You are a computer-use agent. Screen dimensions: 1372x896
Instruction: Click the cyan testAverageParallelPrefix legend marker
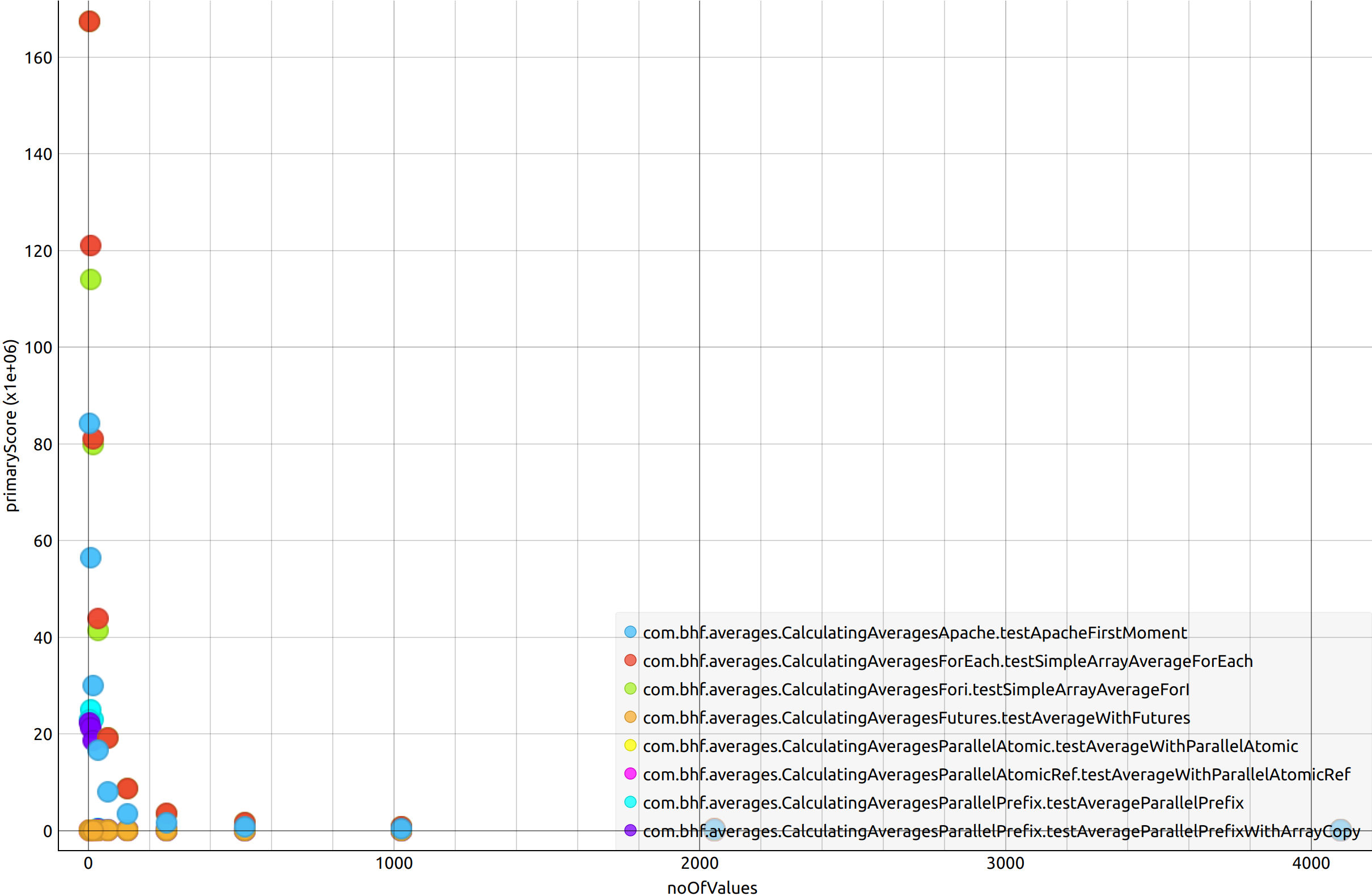tap(630, 802)
